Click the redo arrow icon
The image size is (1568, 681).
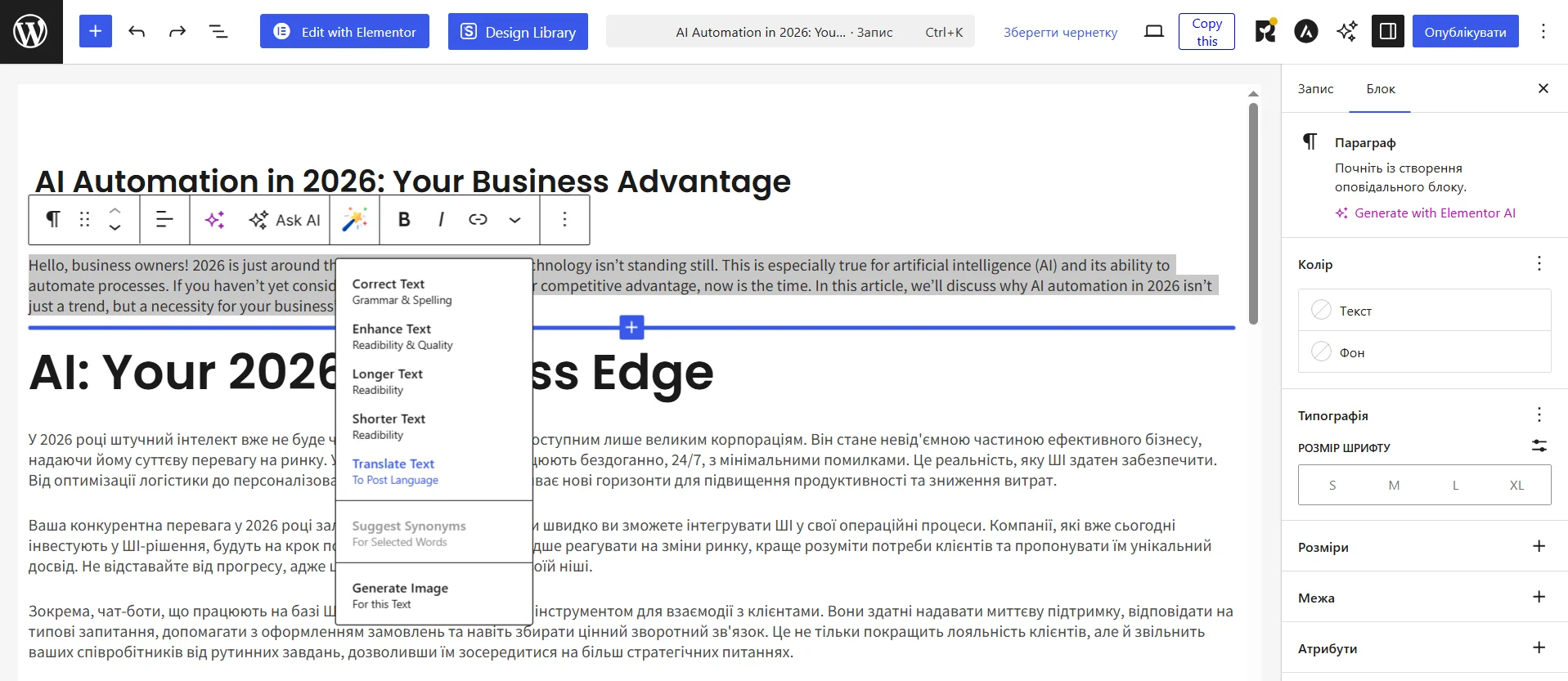[177, 32]
